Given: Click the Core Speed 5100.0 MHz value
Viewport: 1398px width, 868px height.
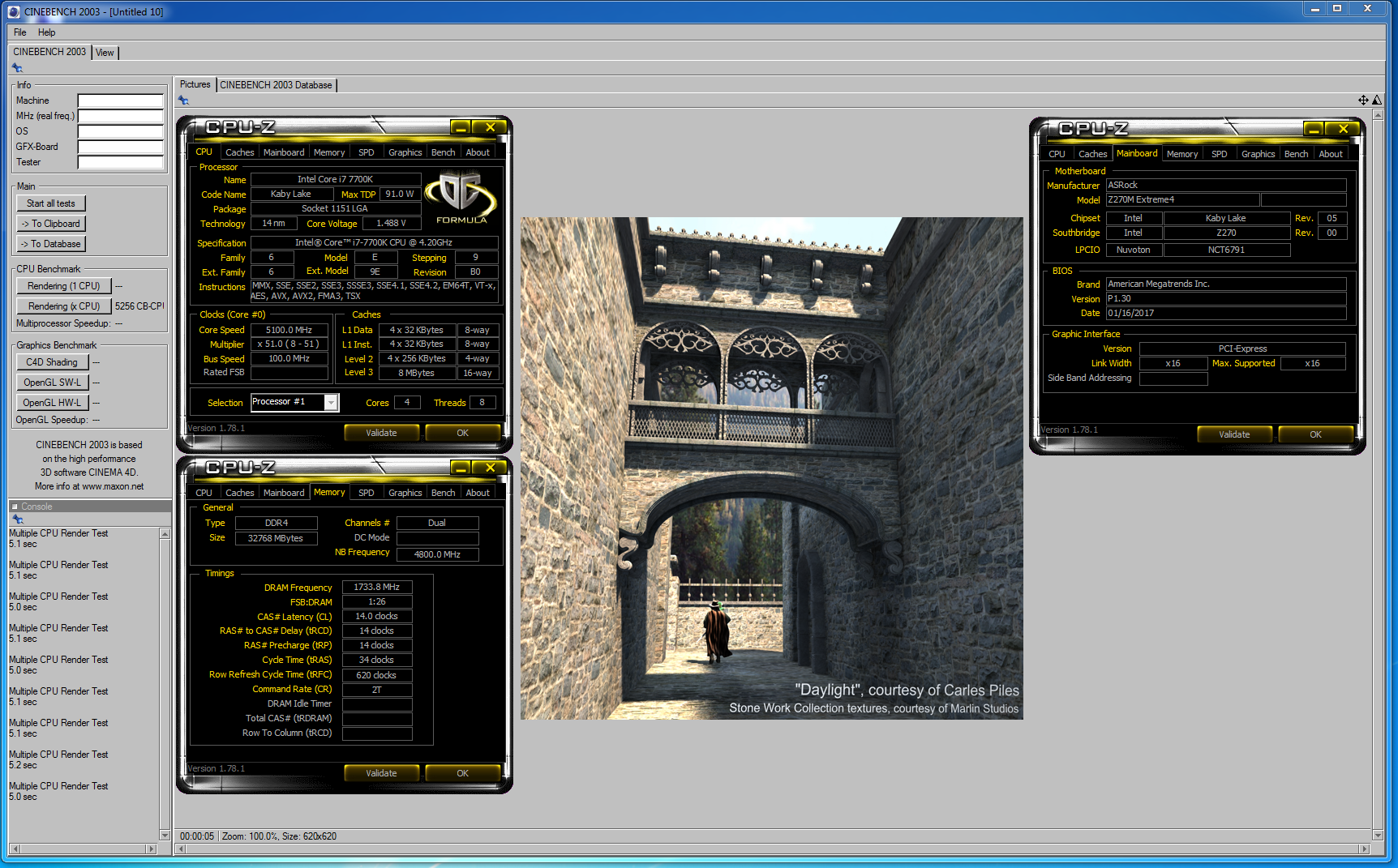Looking at the screenshot, I should (289, 330).
